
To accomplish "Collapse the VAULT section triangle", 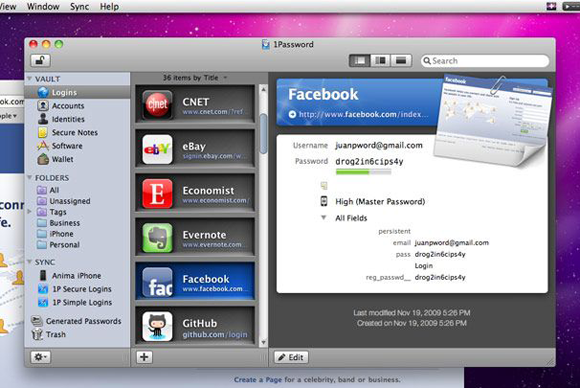I will point(30,78).
